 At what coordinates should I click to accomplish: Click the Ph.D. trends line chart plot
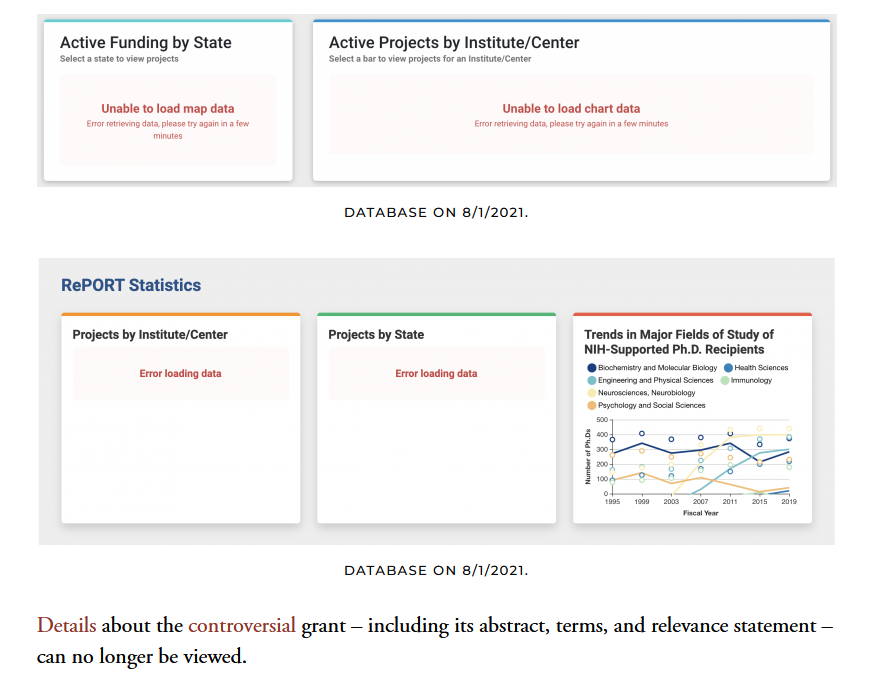(x=700, y=457)
